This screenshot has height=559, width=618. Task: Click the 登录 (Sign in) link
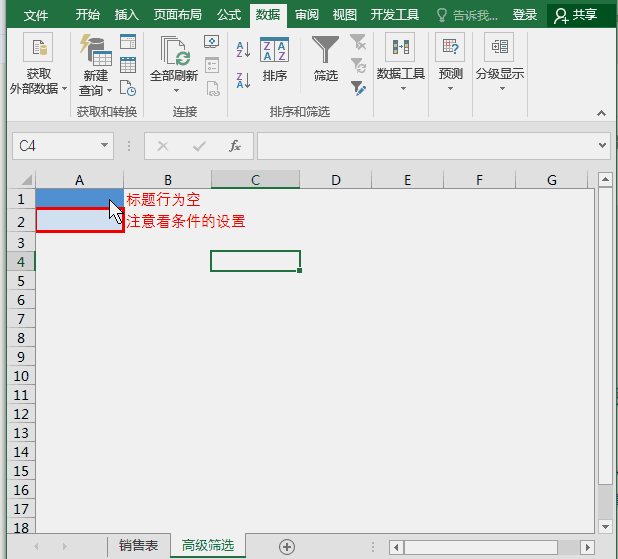524,15
